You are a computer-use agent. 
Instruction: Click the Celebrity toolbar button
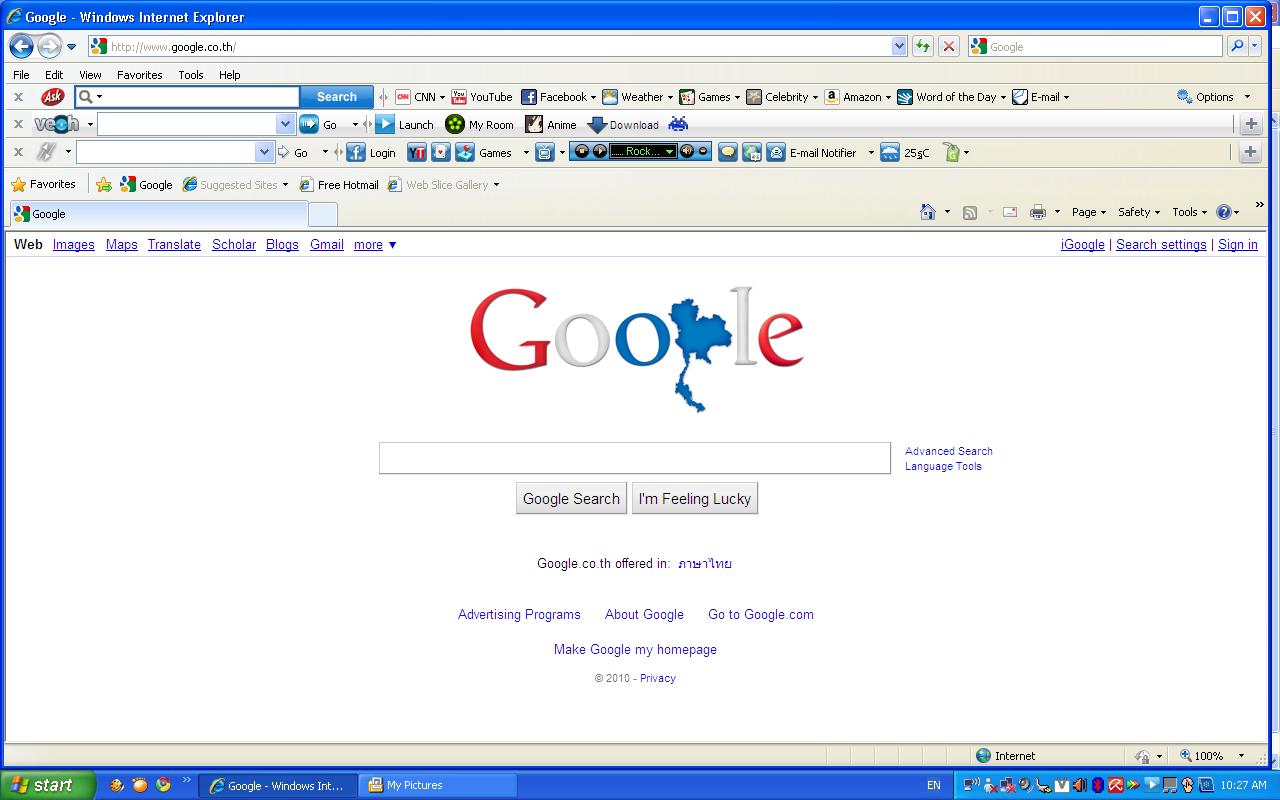point(782,97)
